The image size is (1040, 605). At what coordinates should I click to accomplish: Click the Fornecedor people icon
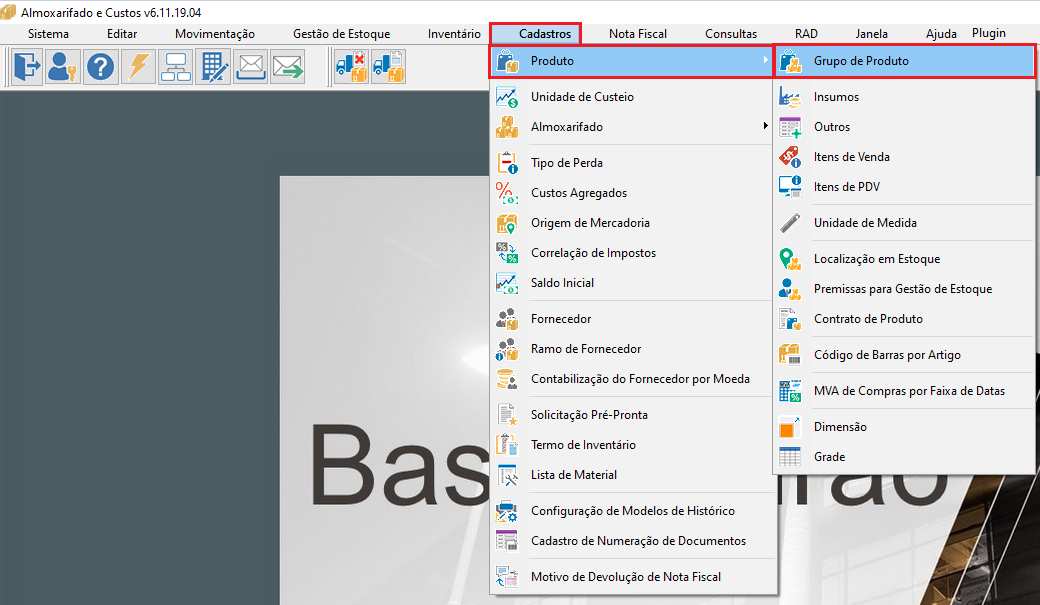click(x=507, y=318)
